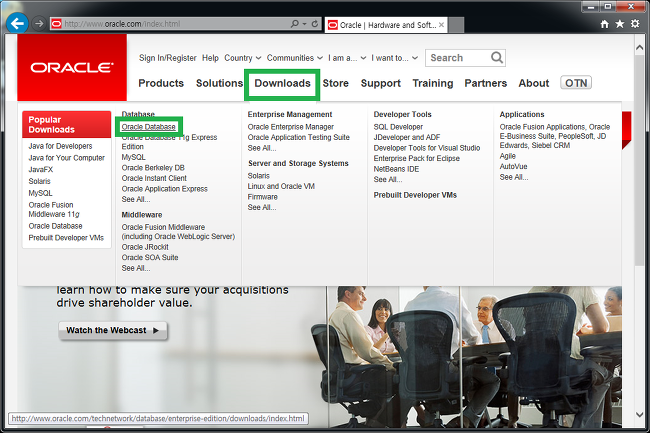Open the Solutions menu
650x433 pixels.
pyautogui.click(x=219, y=83)
